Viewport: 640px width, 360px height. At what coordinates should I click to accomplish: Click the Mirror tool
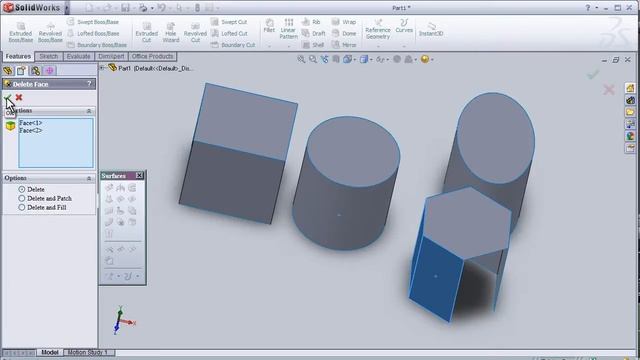click(x=344, y=44)
